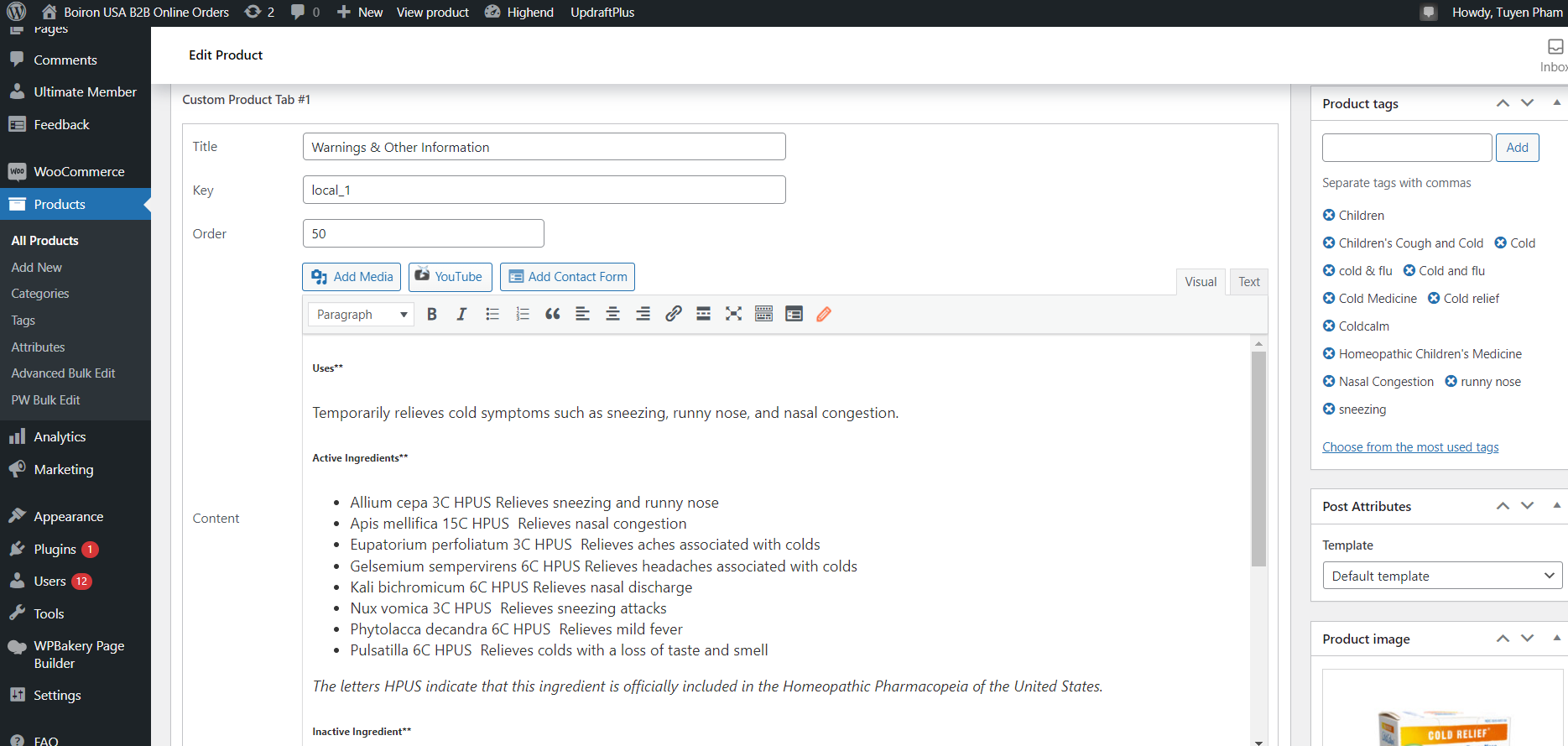1568x746 pixels.
Task: Move Product tags panel up
Action: point(1503,103)
